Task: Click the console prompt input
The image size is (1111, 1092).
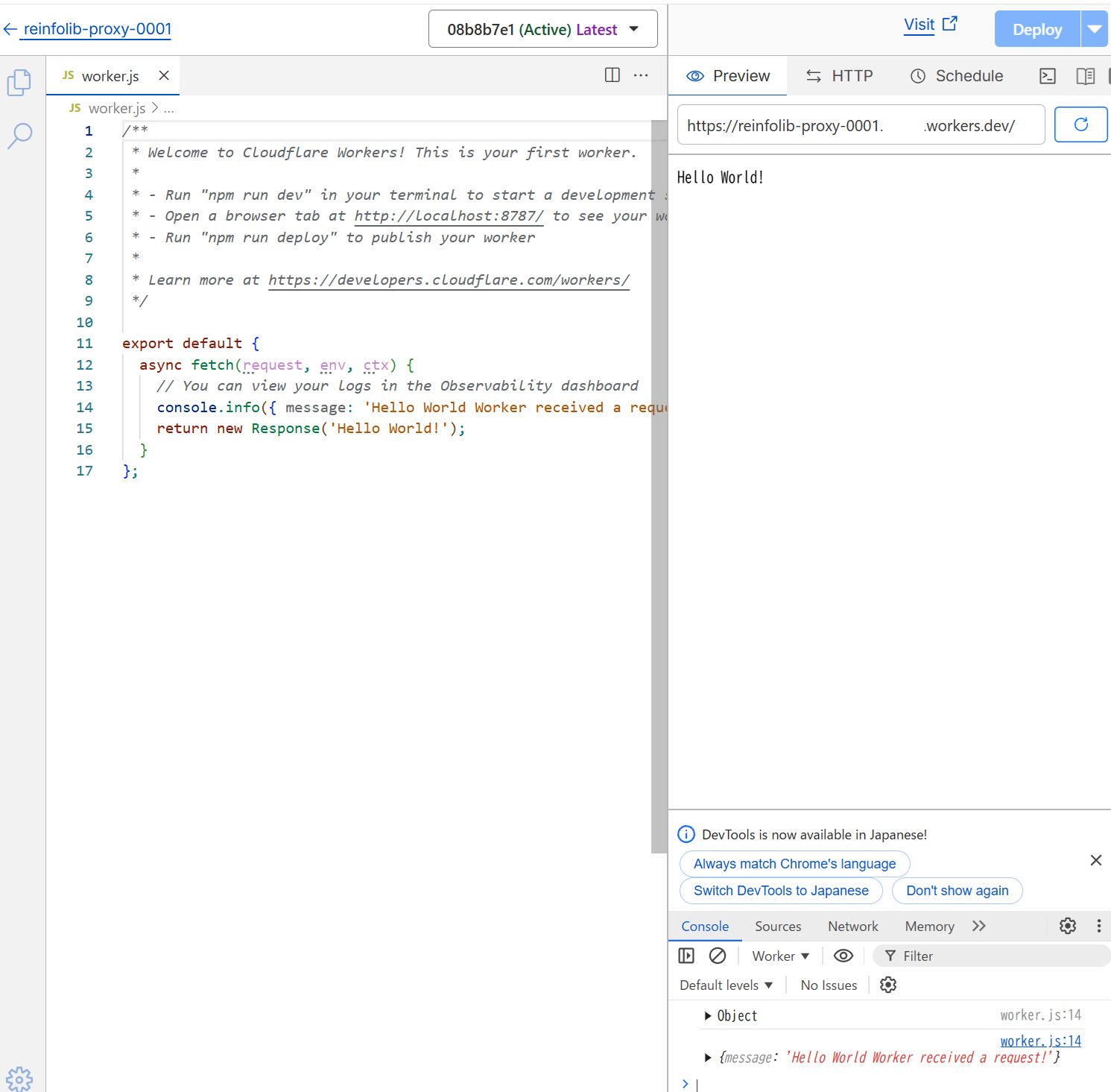Action: click(902, 1085)
